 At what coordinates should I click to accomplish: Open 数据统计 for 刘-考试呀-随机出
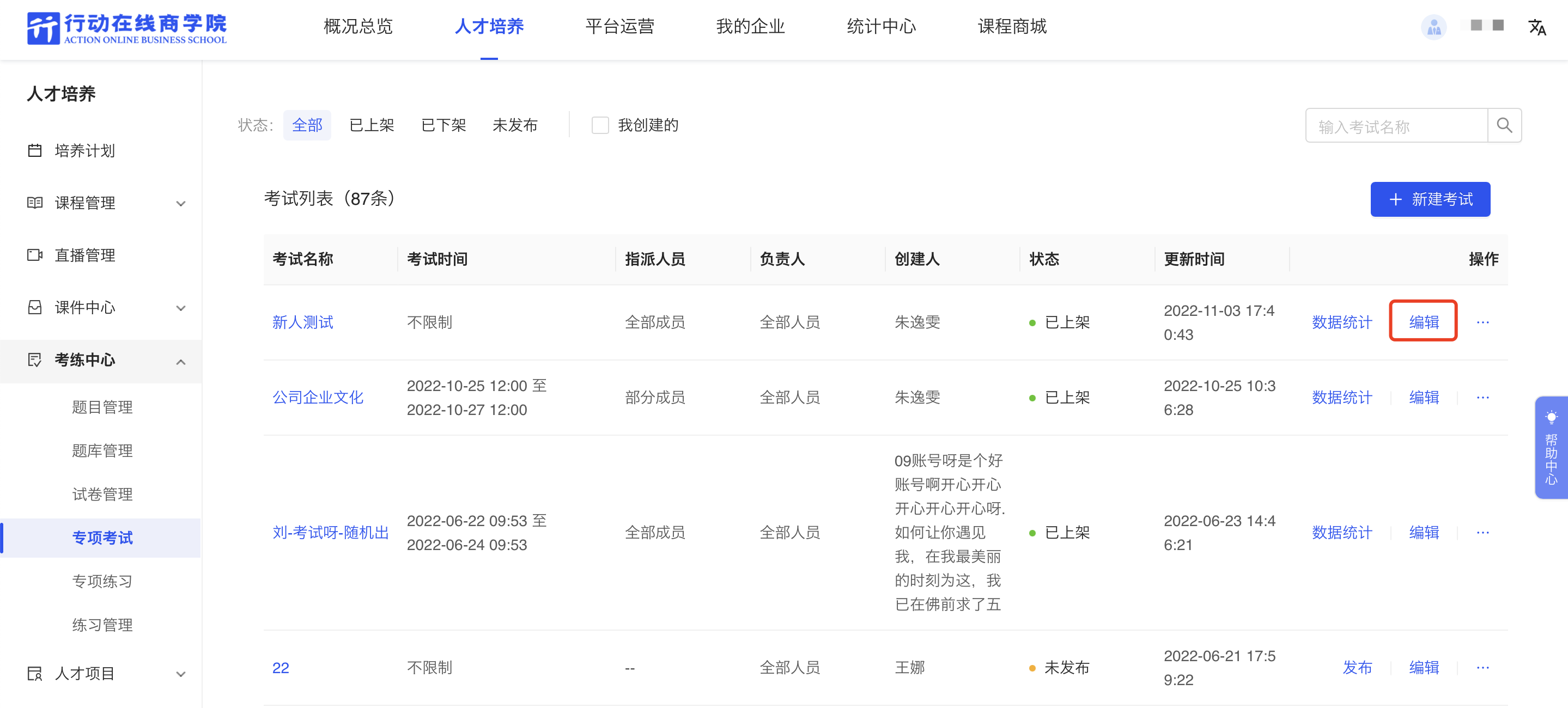click(1341, 532)
